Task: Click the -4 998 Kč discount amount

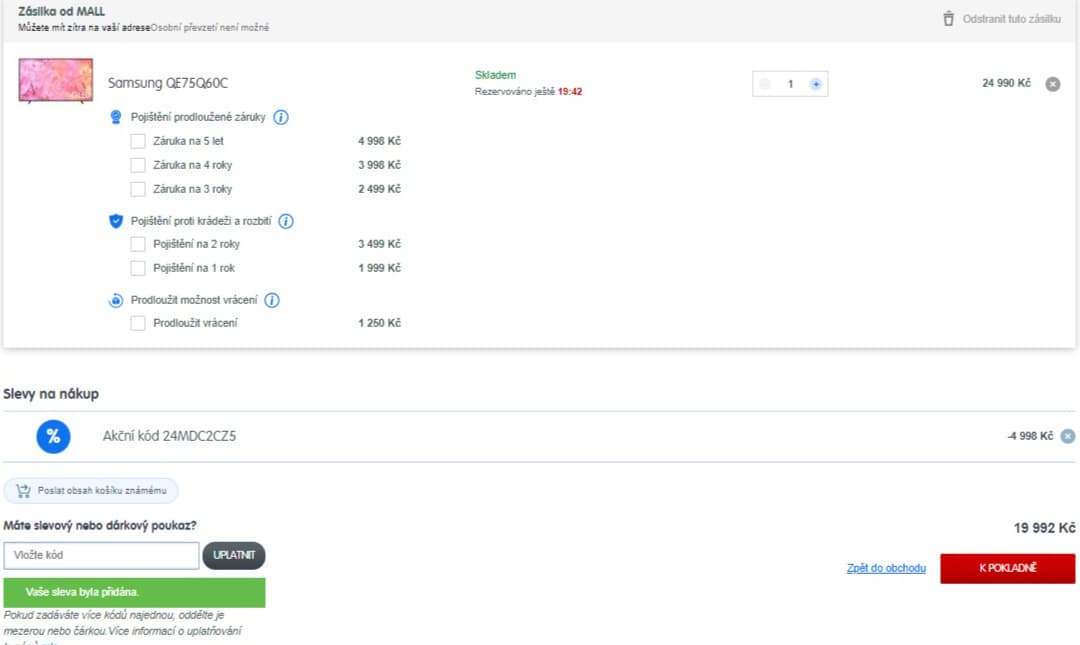Action: [x=1030, y=436]
